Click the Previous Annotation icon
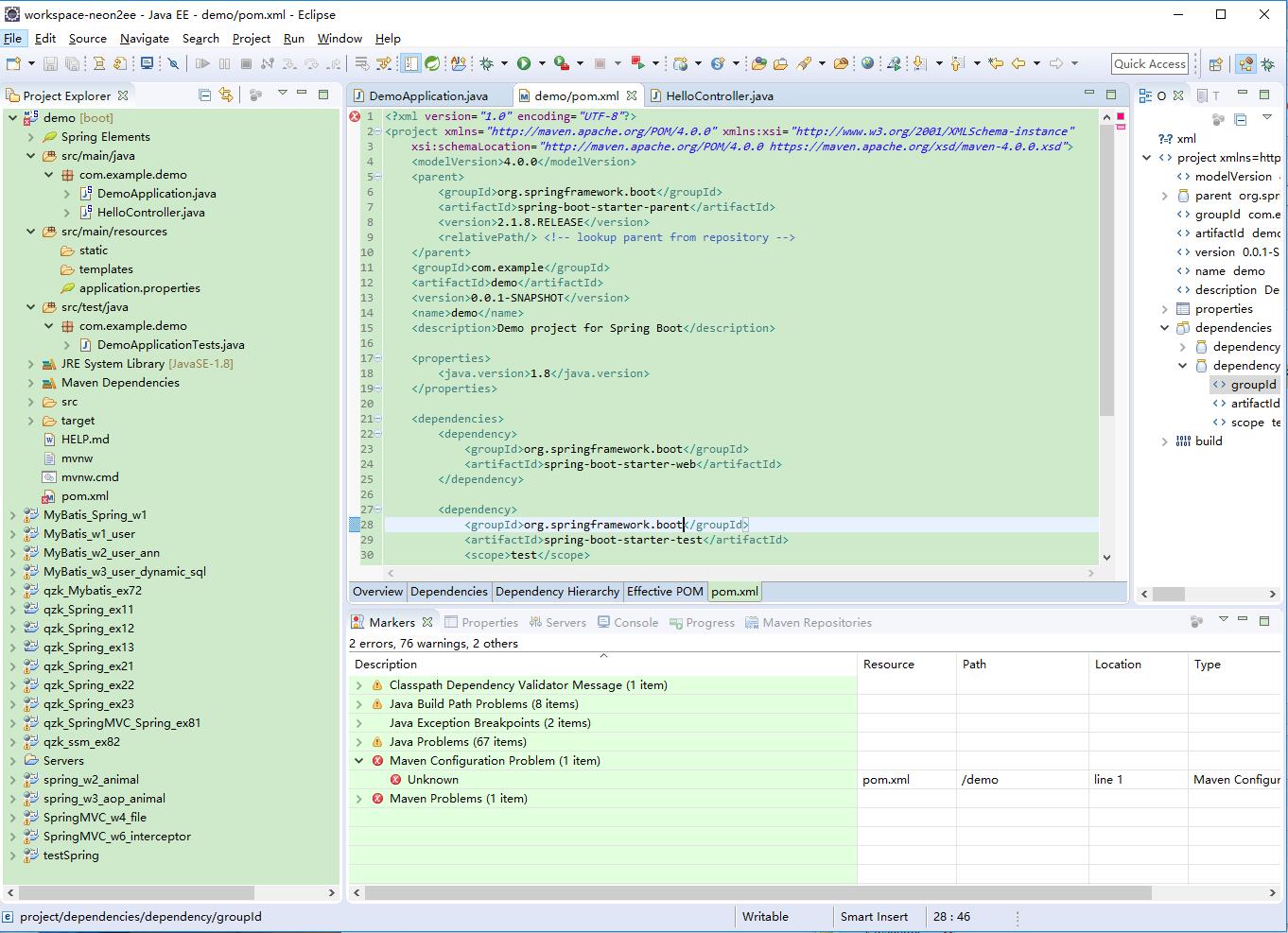The width and height of the screenshot is (1288, 933). pos(957,63)
